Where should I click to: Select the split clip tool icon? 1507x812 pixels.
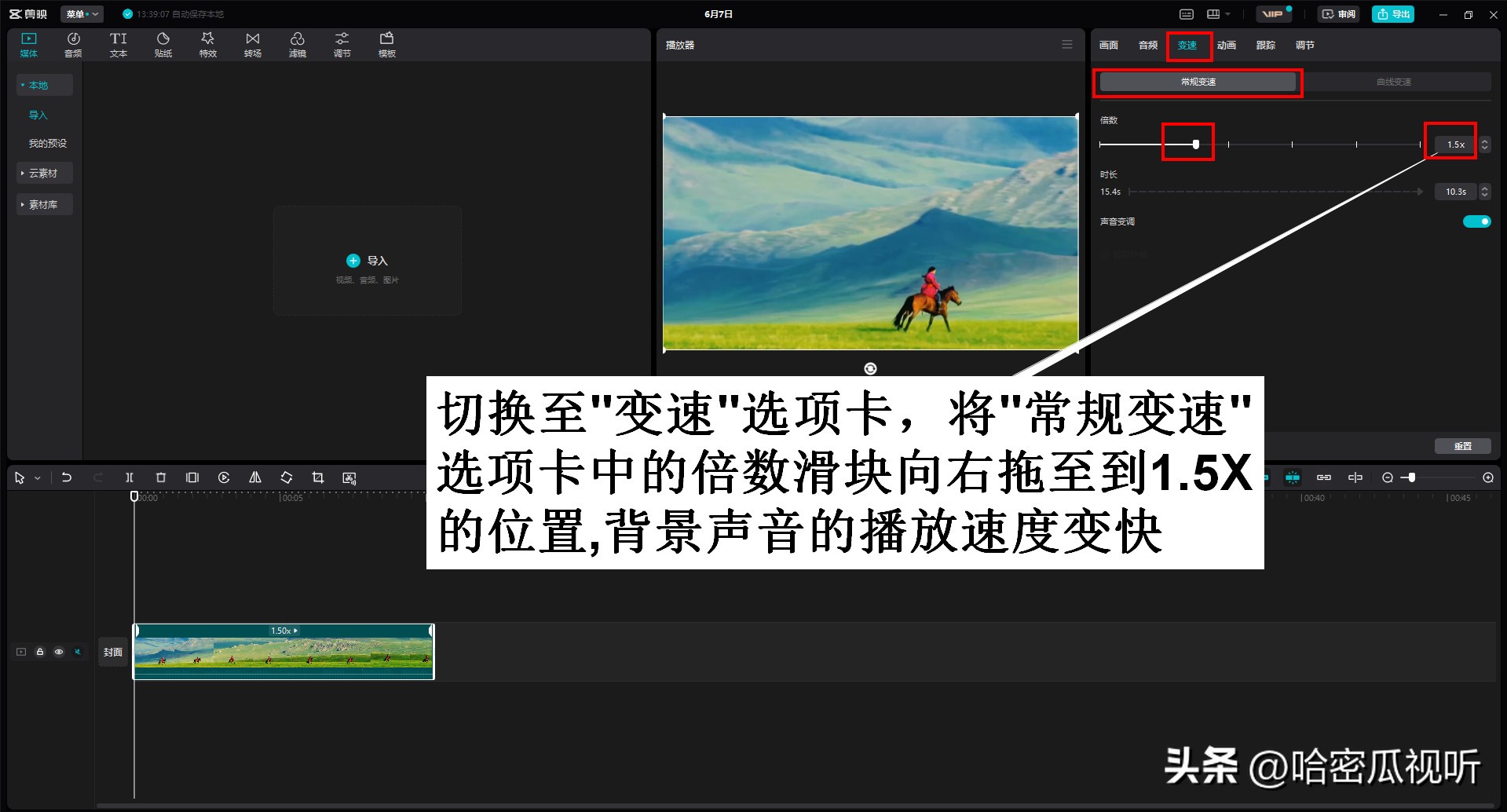[x=129, y=477]
